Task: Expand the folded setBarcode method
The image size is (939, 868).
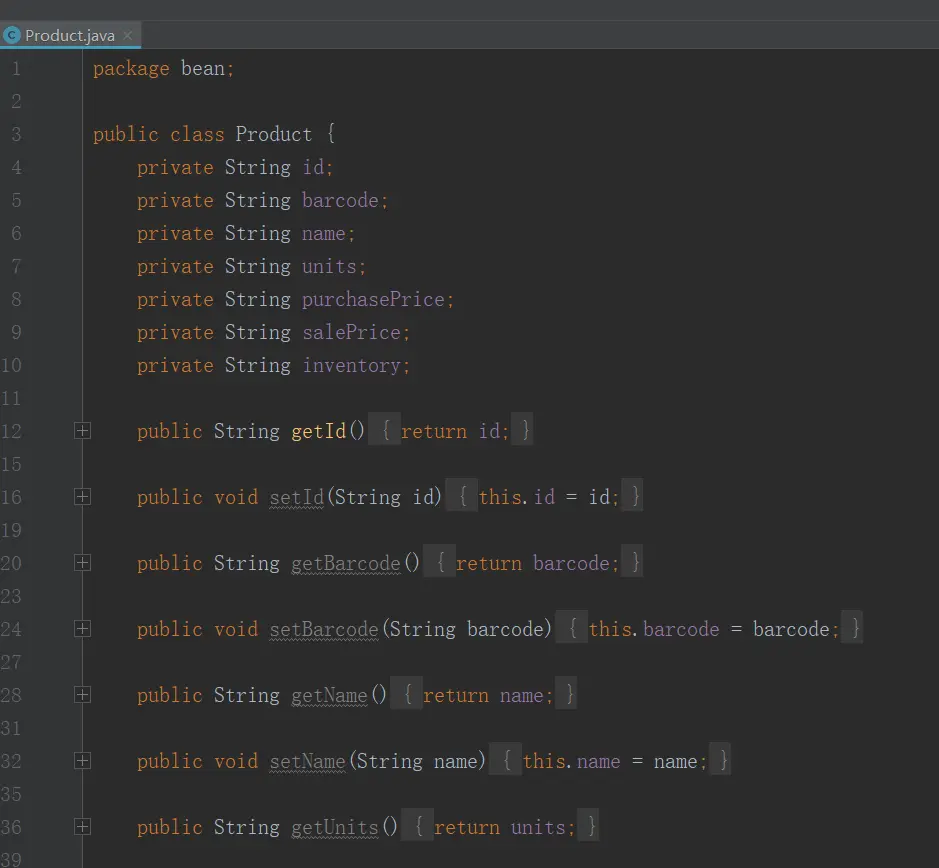Action: pos(82,628)
